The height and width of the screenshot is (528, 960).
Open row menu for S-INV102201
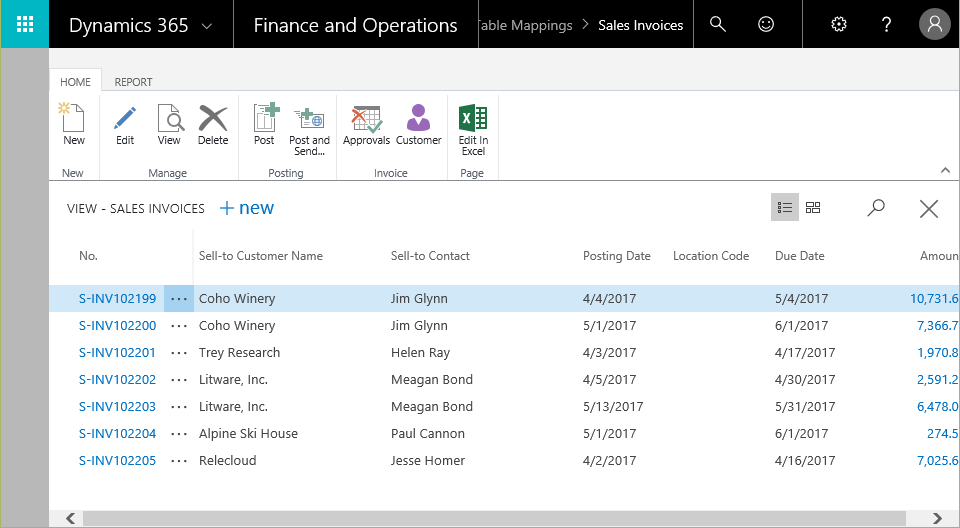(179, 353)
